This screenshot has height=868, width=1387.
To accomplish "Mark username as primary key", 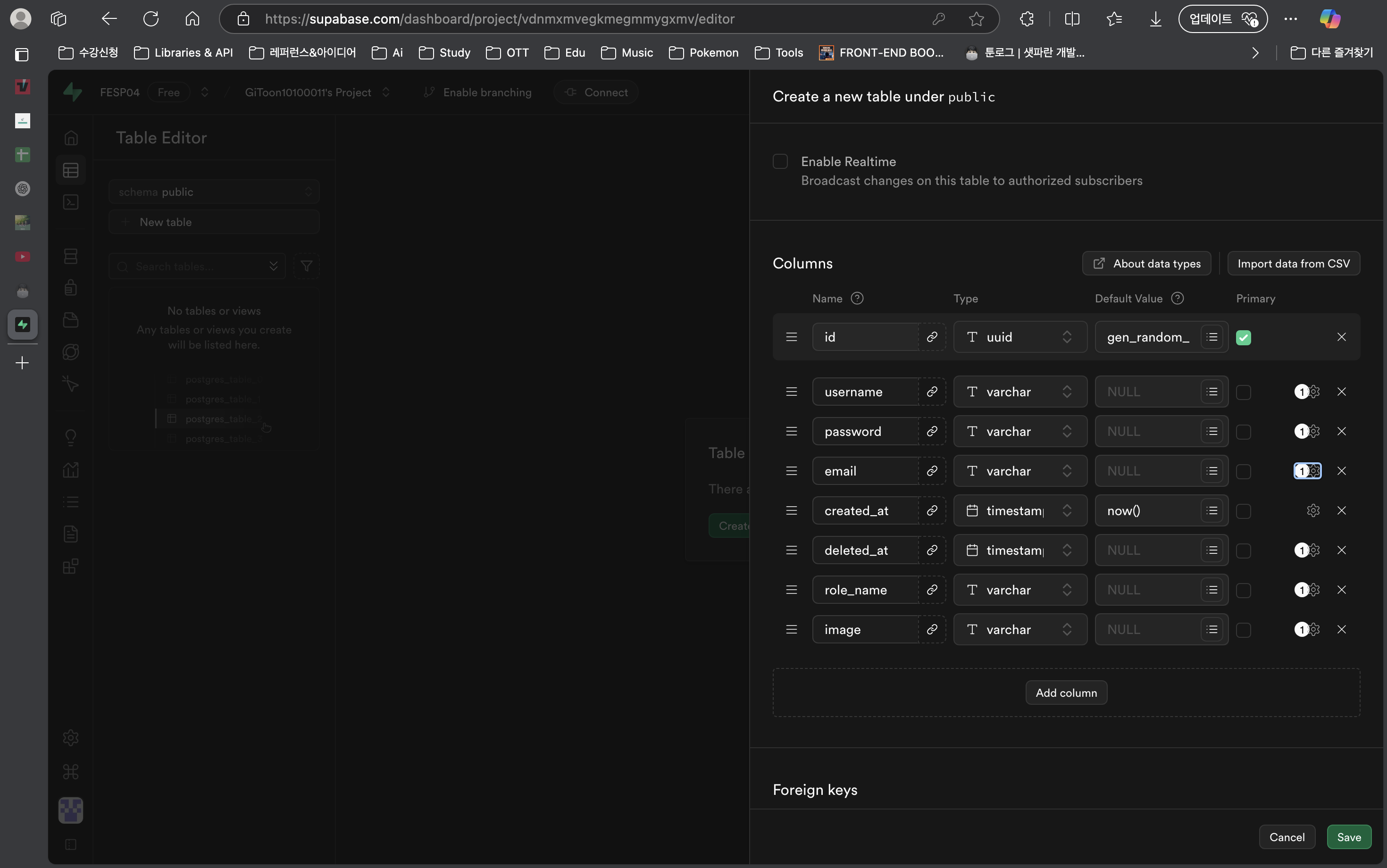I will (1244, 392).
